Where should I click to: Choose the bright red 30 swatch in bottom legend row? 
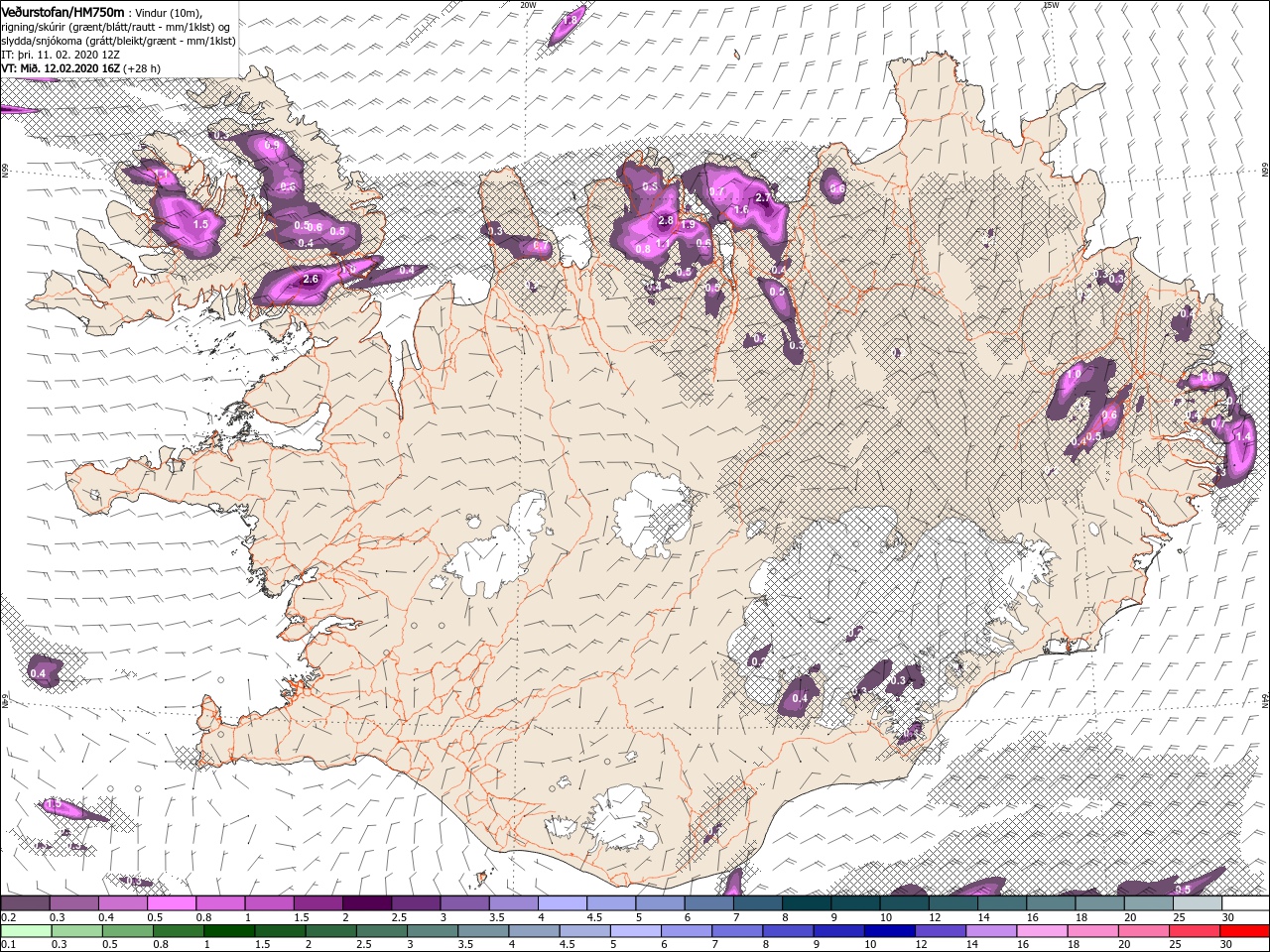coord(1243,931)
